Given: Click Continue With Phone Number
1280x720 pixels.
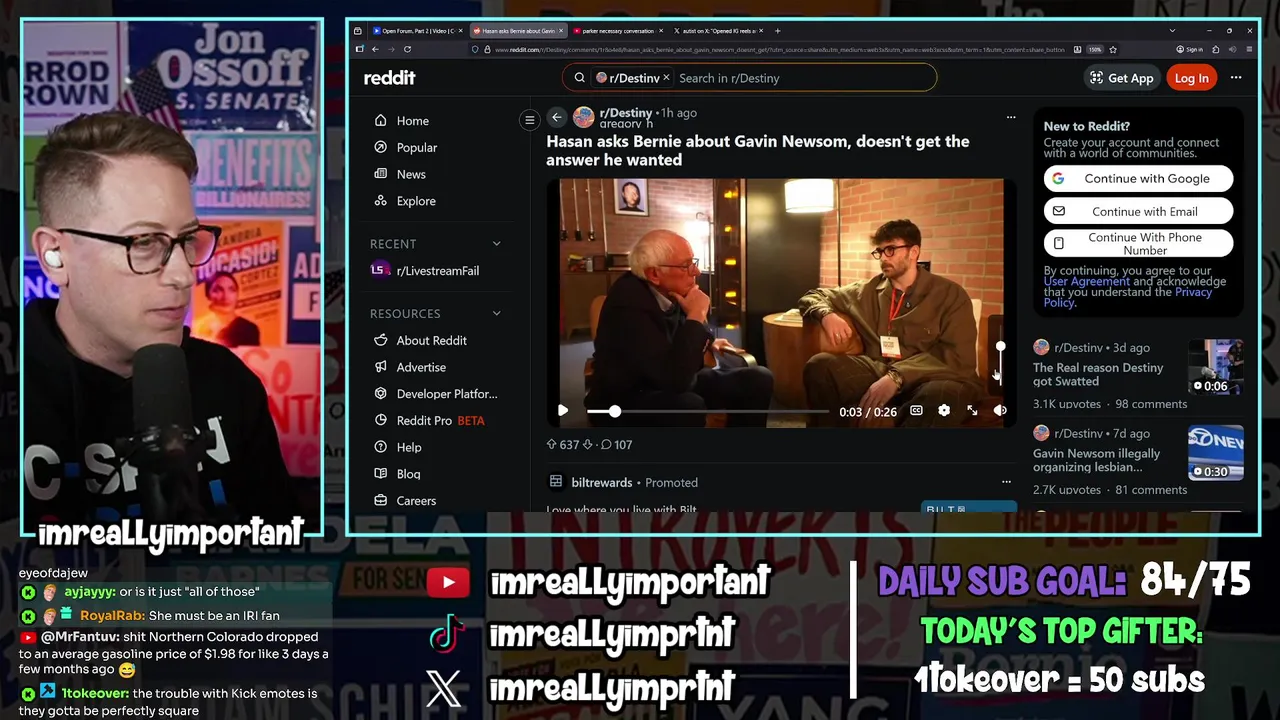Looking at the screenshot, I should tap(1138, 244).
